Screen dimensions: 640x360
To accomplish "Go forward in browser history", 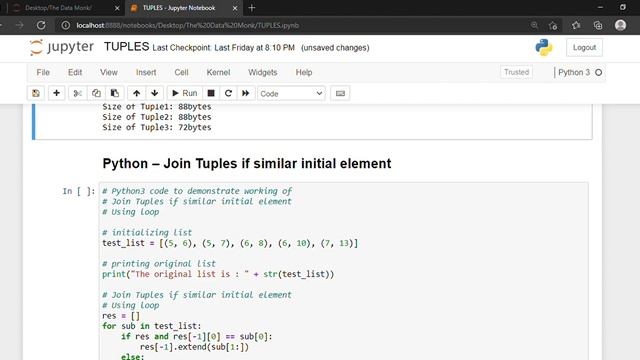I will (x=19, y=25).
